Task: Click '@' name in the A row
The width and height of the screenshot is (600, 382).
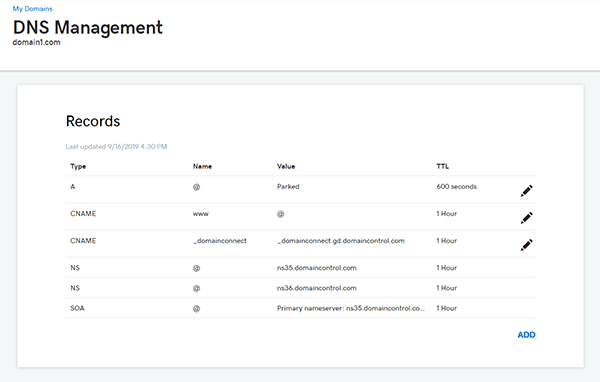Action: coord(196,187)
